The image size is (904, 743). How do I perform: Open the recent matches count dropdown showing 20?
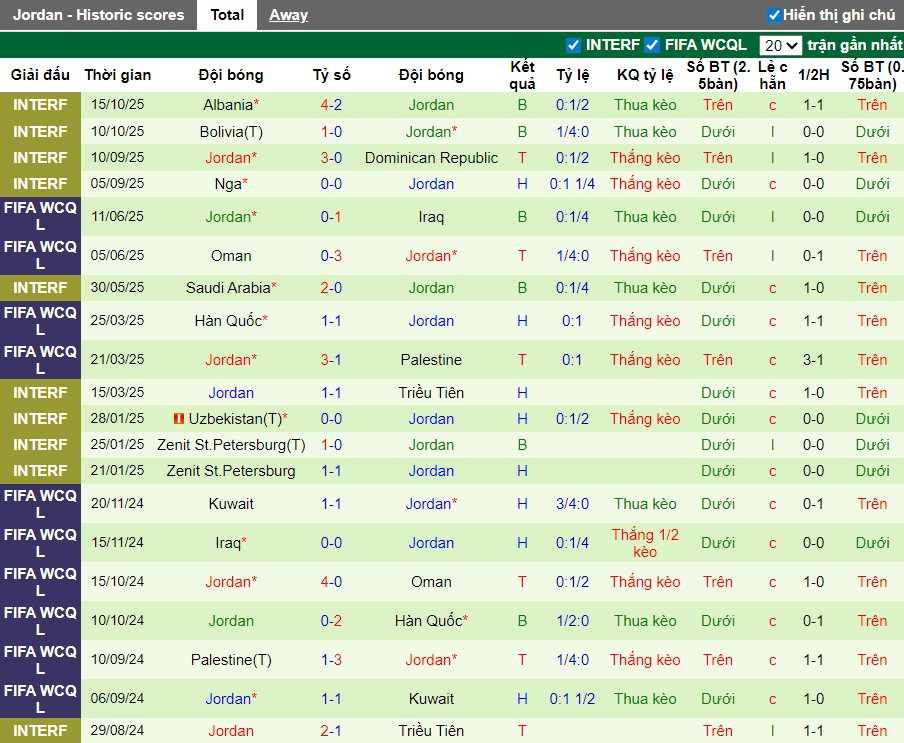tap(780, 45)
